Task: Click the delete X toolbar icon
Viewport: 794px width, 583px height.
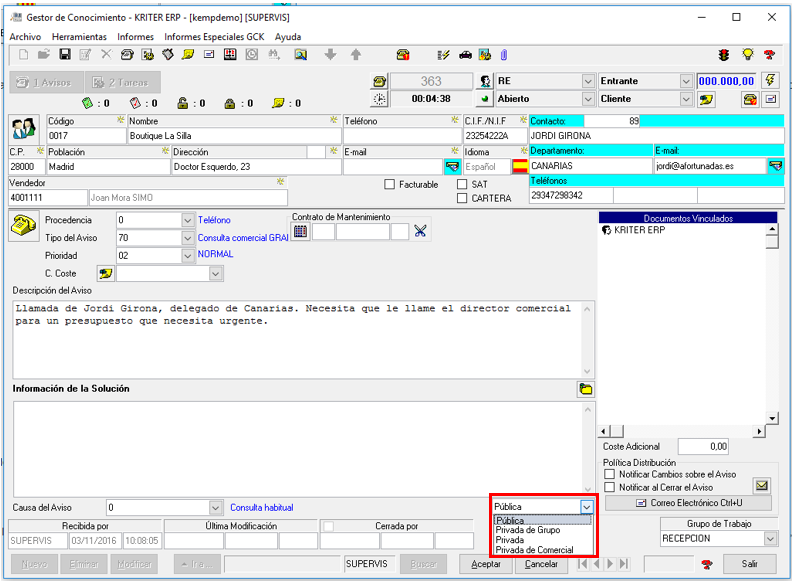Action: click(x=106, y=54)
